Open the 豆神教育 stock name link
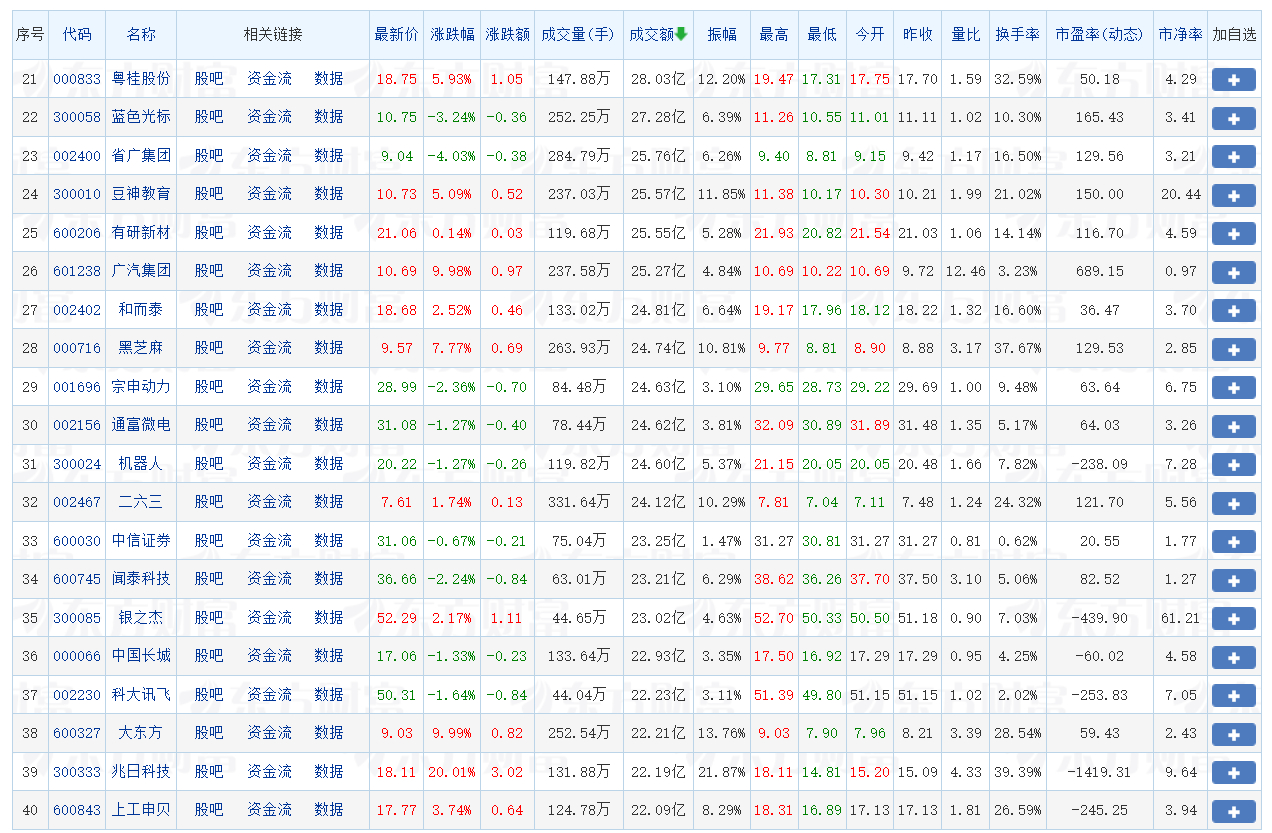Screen dimensions: 1272x833 click(x=141, y=194)
